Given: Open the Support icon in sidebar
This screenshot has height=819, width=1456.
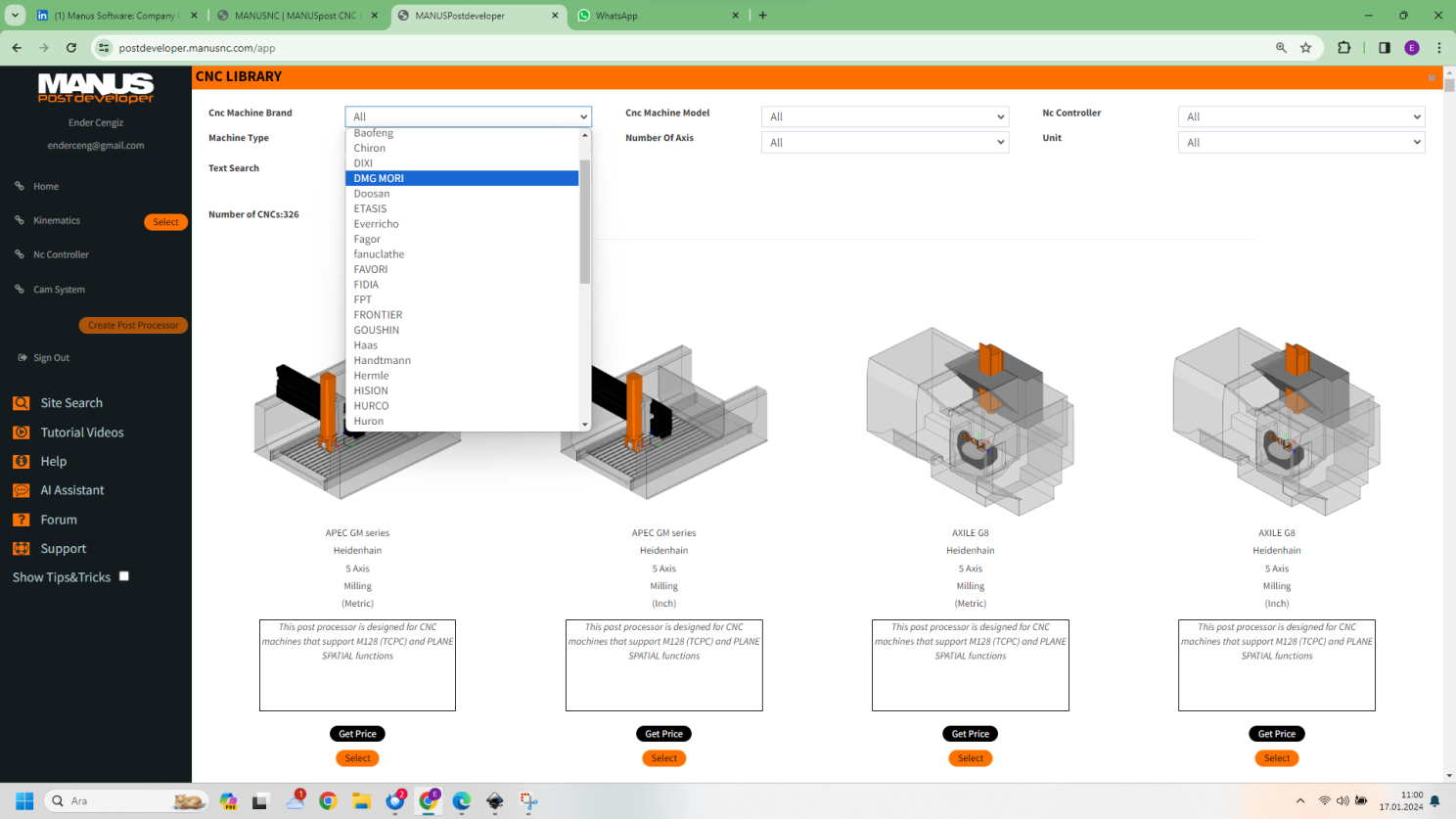Looking at the screenshot, I should point(22,549).
